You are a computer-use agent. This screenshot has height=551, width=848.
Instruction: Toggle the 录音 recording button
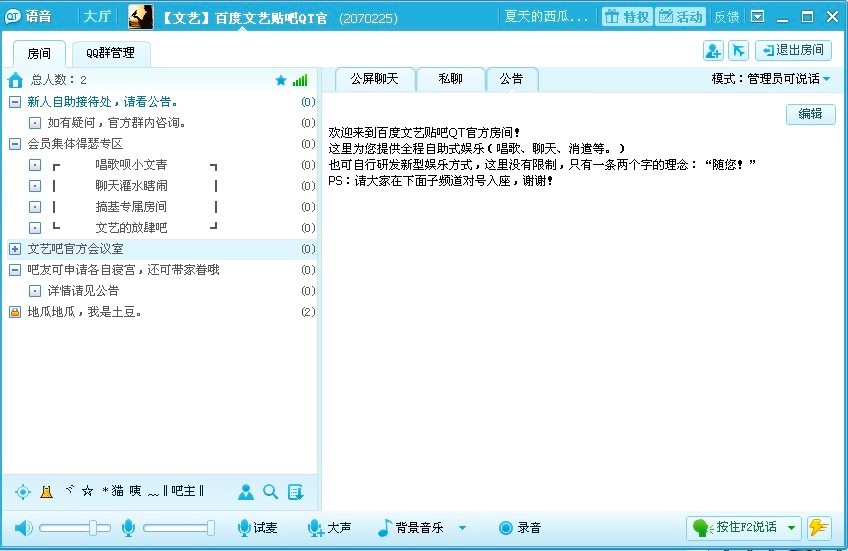(x=520, y=528)
